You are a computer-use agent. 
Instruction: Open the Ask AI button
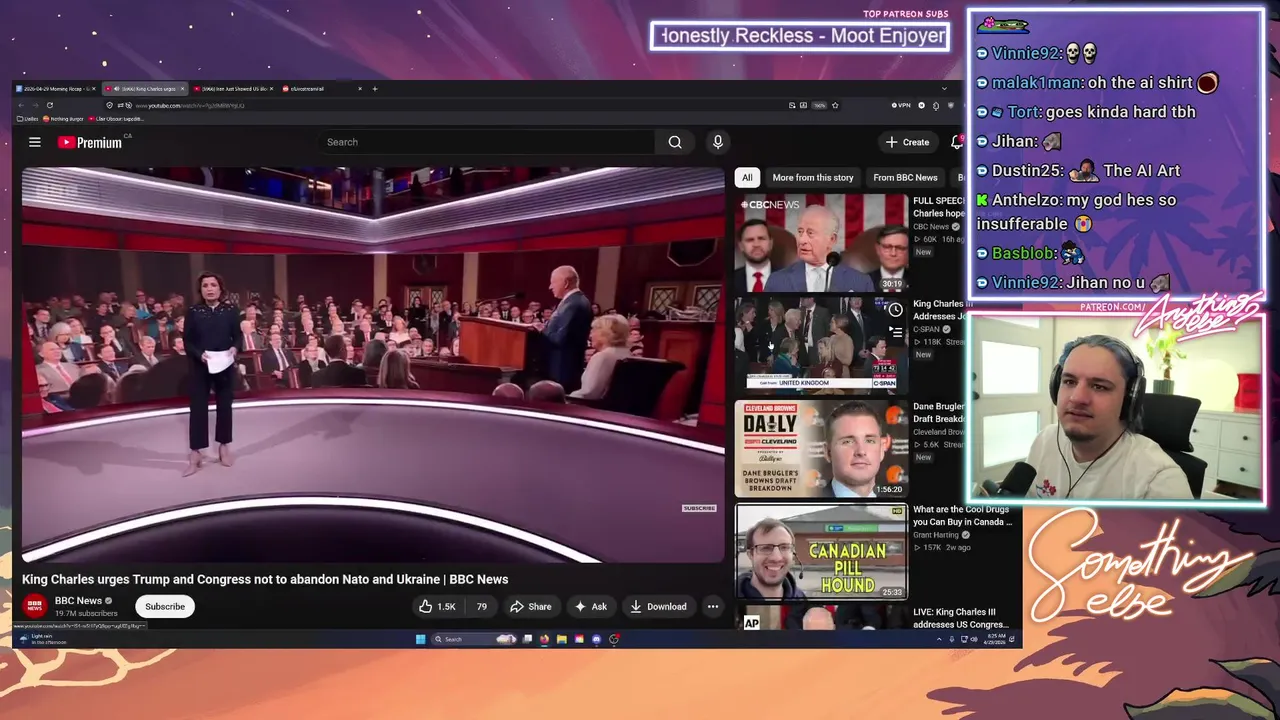(590, 606)
